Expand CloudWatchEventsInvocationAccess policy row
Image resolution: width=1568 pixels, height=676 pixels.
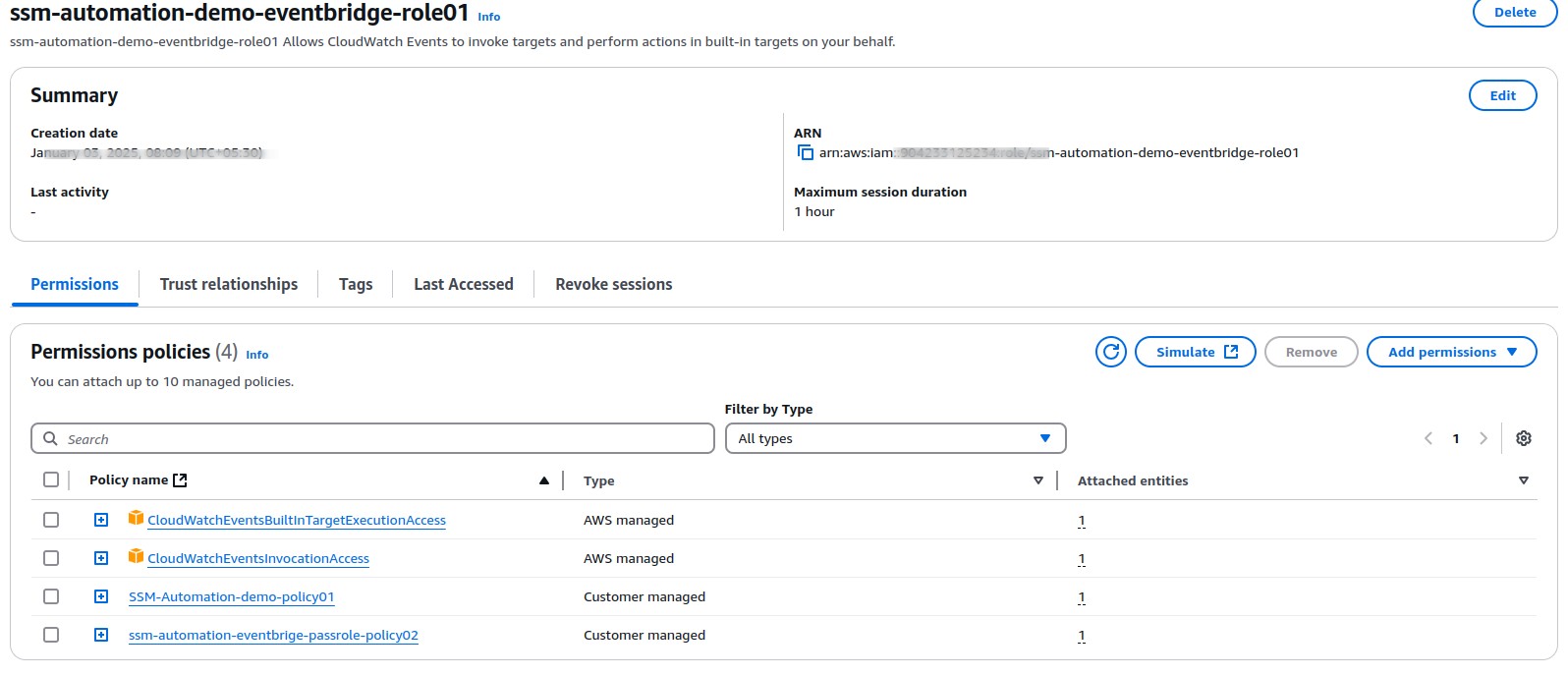coord(101,558)
